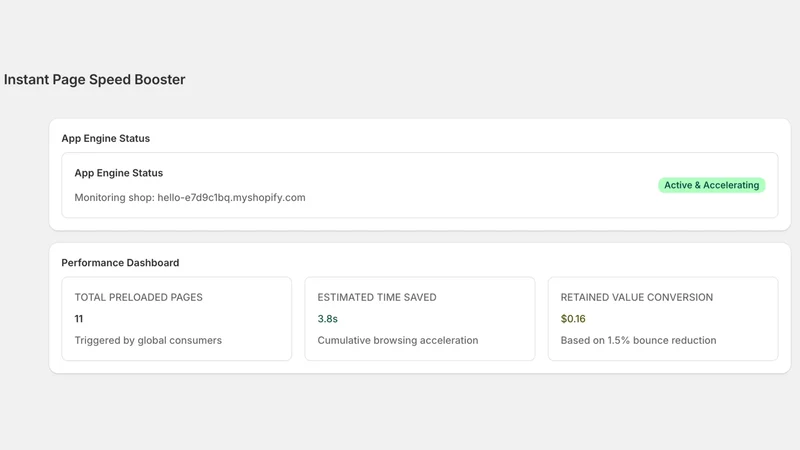
Task: Click the Based on 1.5% bounce reduction caption
Action: coord(638,340)
